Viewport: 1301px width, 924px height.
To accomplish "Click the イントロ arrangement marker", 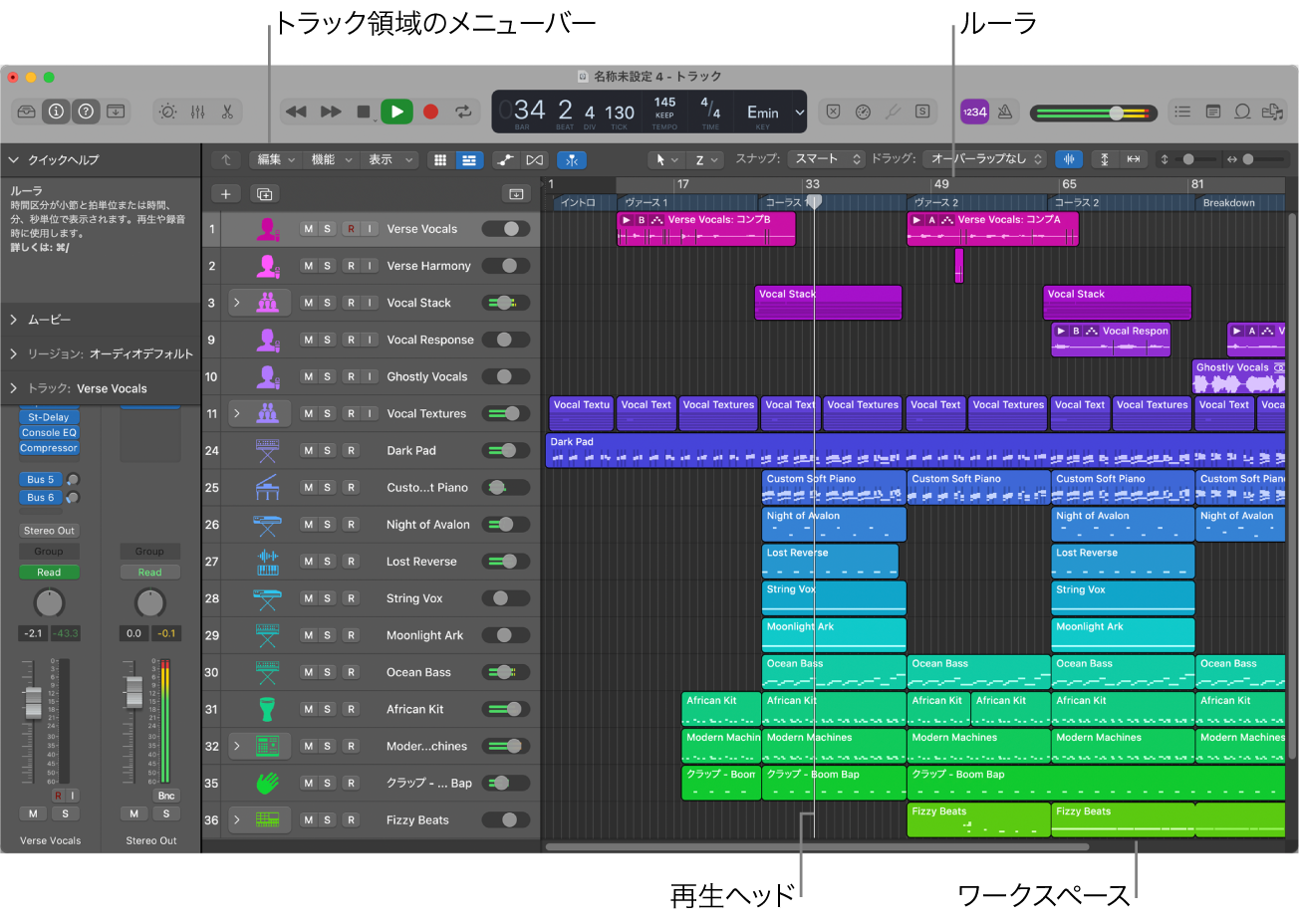I will [584, 203].
